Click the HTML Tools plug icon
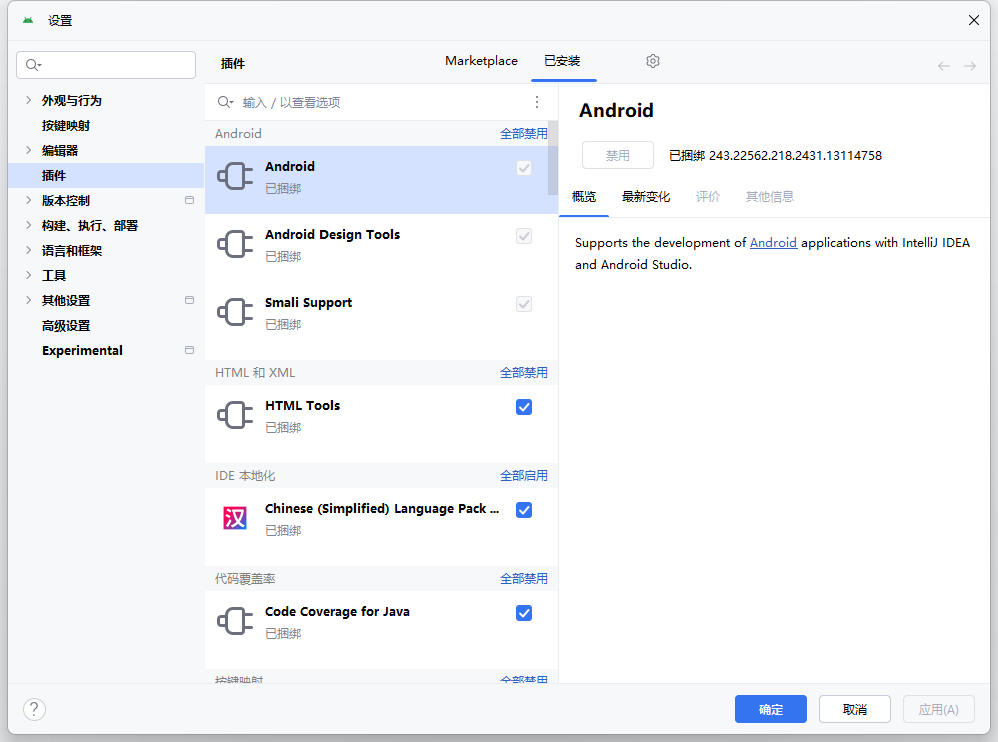 [235, 416]
